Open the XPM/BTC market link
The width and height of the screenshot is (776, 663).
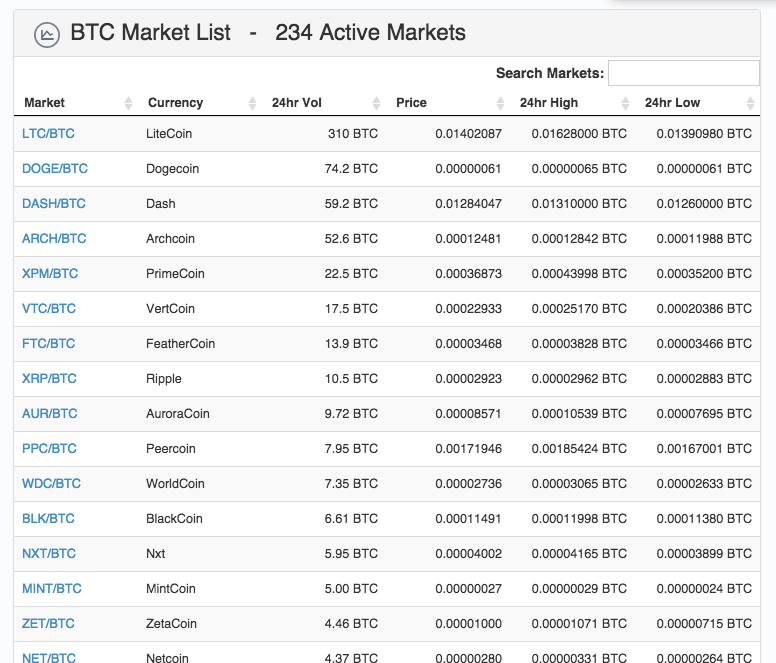pos(50,274)
